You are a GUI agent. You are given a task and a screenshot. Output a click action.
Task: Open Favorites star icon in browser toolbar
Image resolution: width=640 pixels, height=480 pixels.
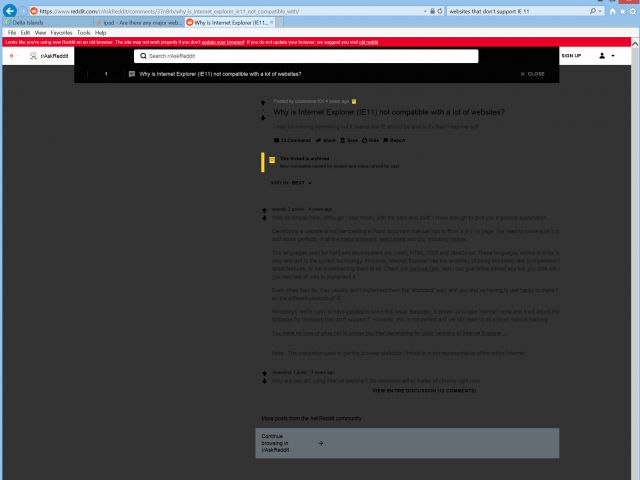622,11
